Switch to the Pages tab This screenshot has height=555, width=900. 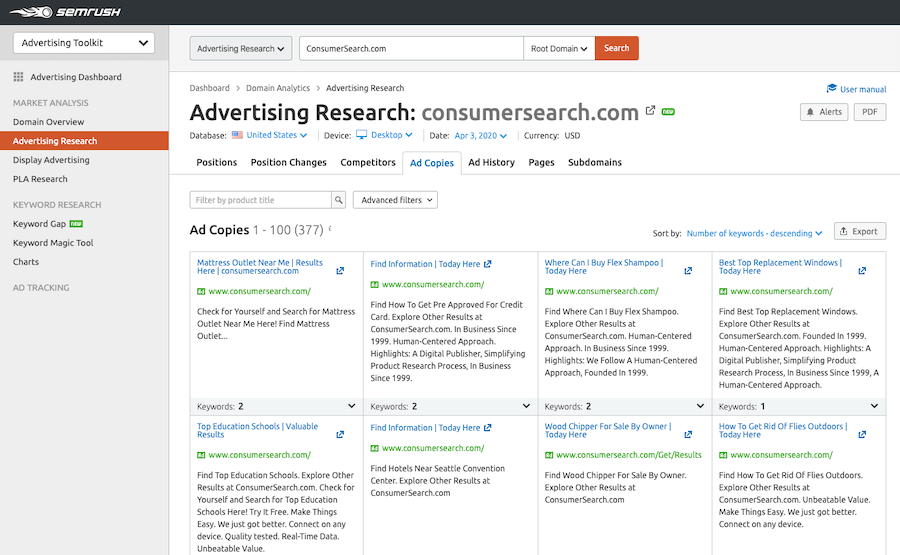(x=541, y=162)
